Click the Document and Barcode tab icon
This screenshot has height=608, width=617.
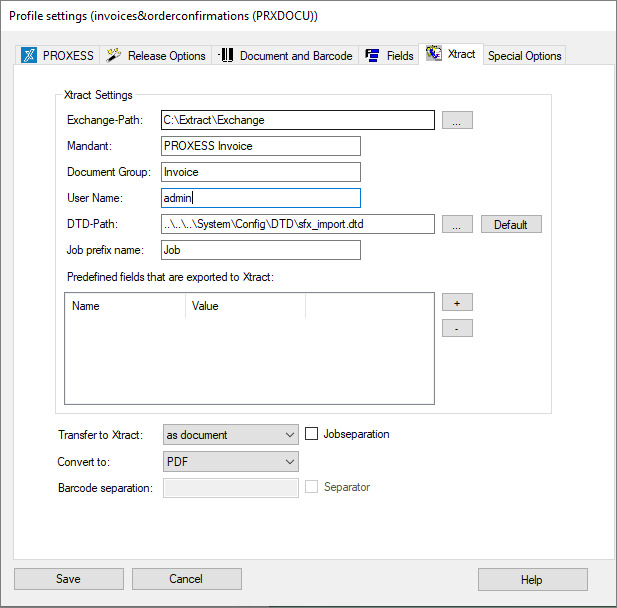226,55
